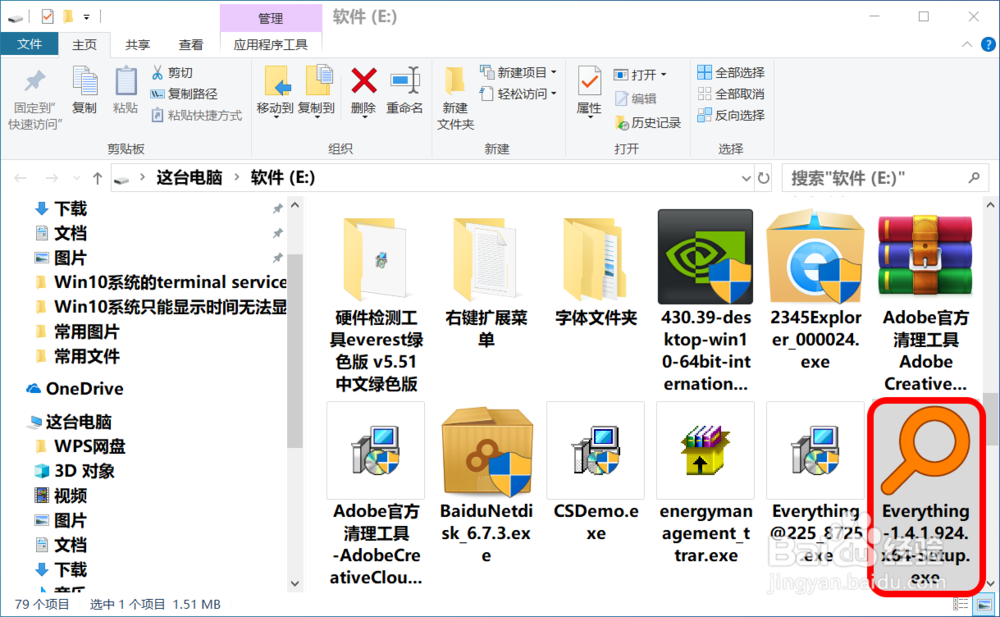The image size is (1000, 617).
Task: Click the 重命名 (Rename) icon
Action: [x=404, y=90]
